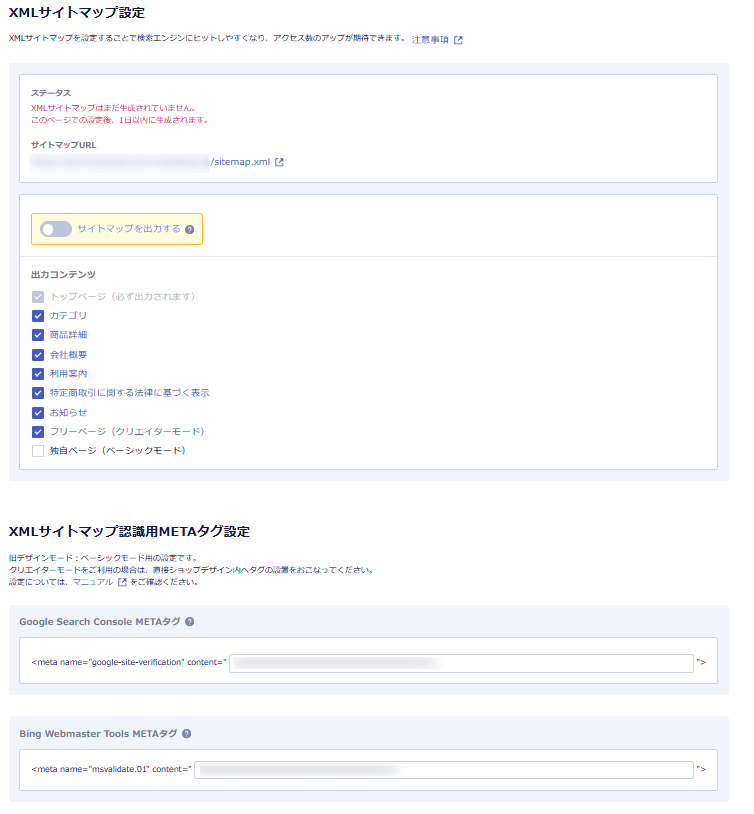
Task: Open the マニュアル link
Action: tap(93, 582)
